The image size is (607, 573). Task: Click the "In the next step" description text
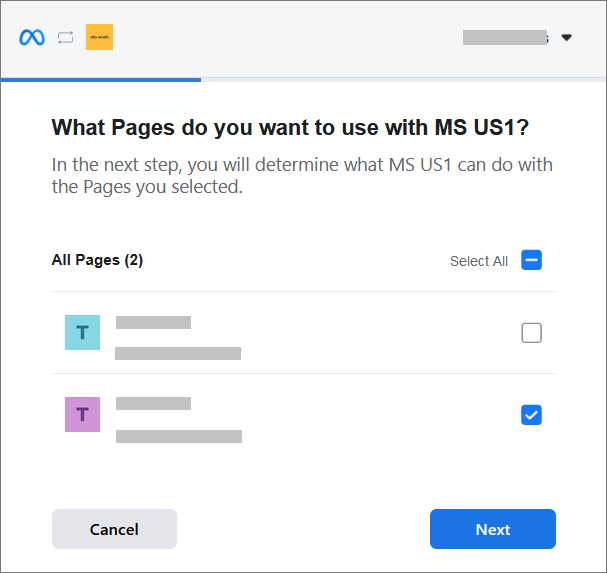pos(301,175)
